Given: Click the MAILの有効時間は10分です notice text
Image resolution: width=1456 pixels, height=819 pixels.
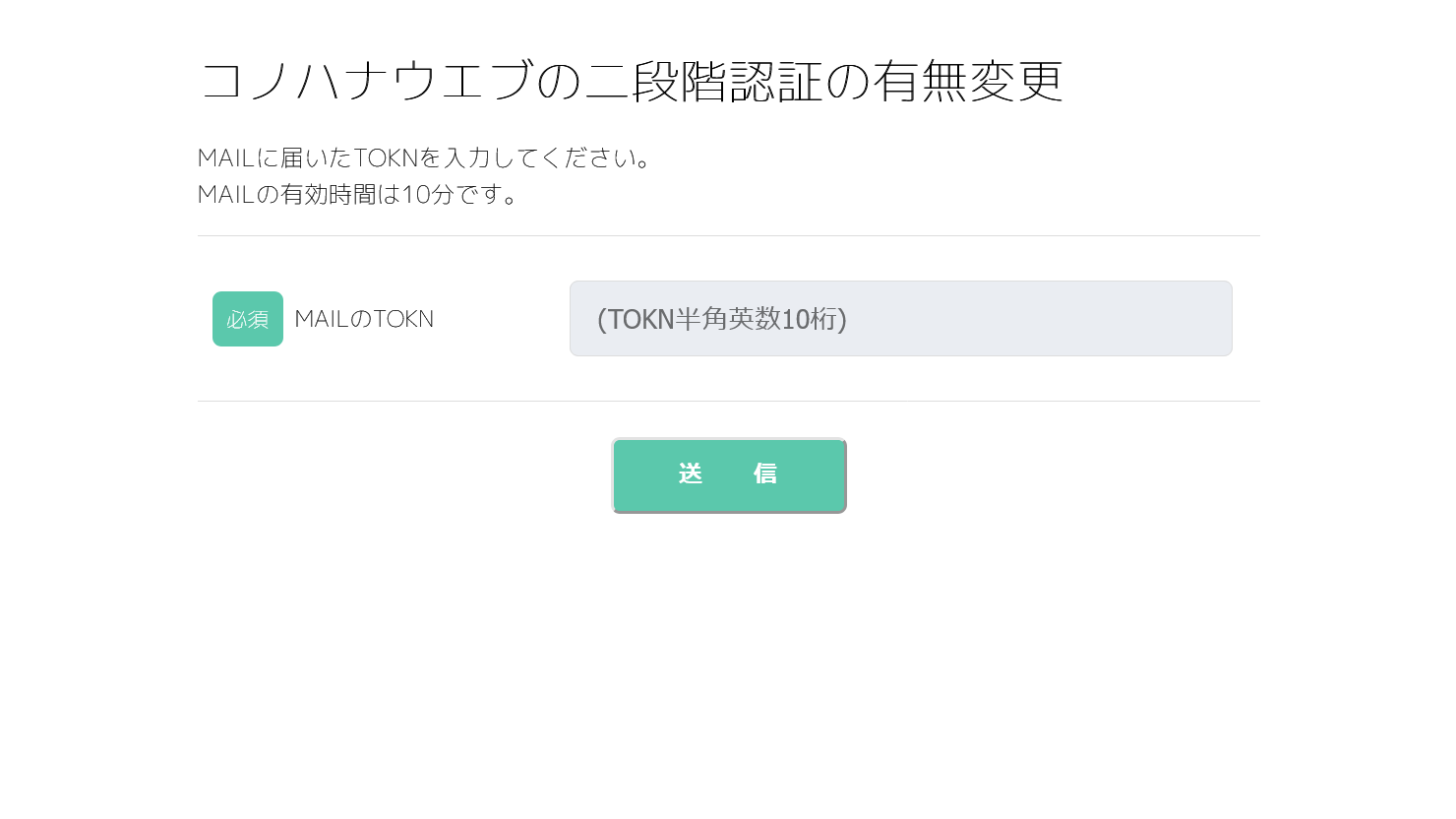Looking at the screenshot, I should 358,194.
